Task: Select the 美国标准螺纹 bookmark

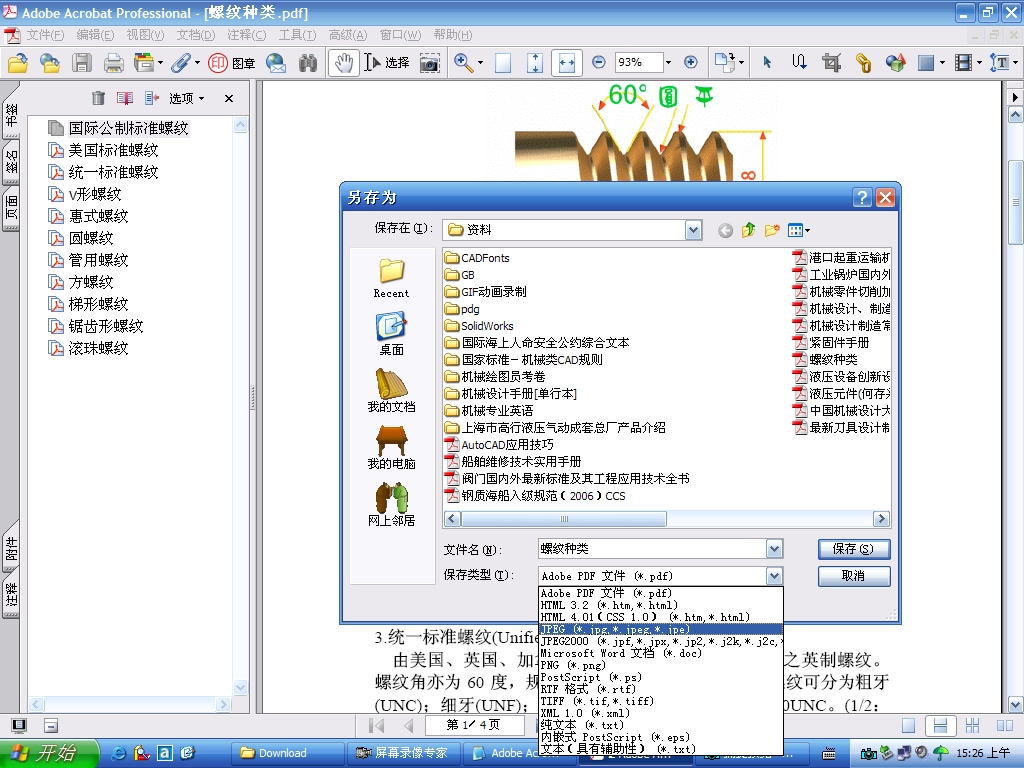Action: tap(113, 150)
